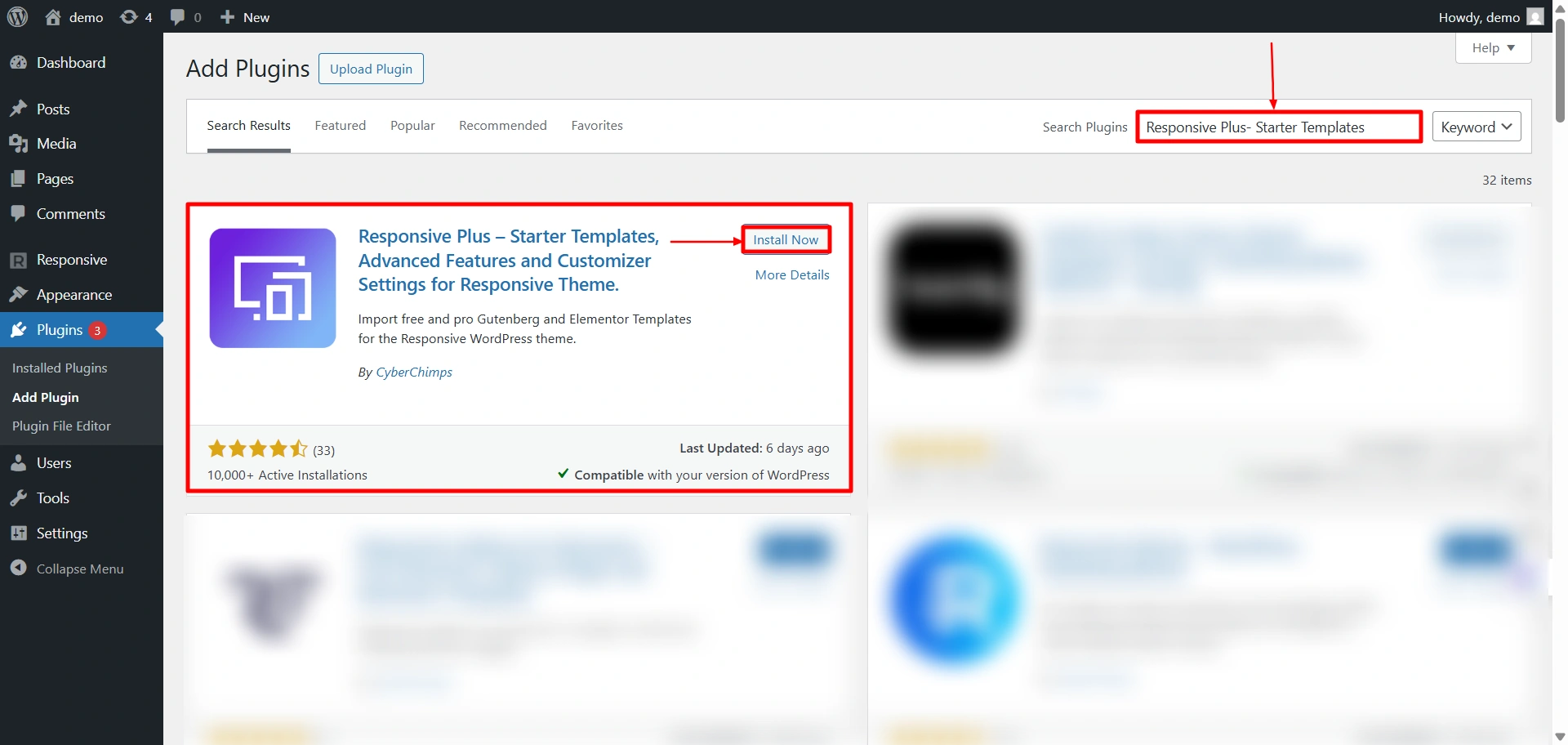Open Posts menu label
This screenshot has width=1568, height=745.
pos(53,109)
